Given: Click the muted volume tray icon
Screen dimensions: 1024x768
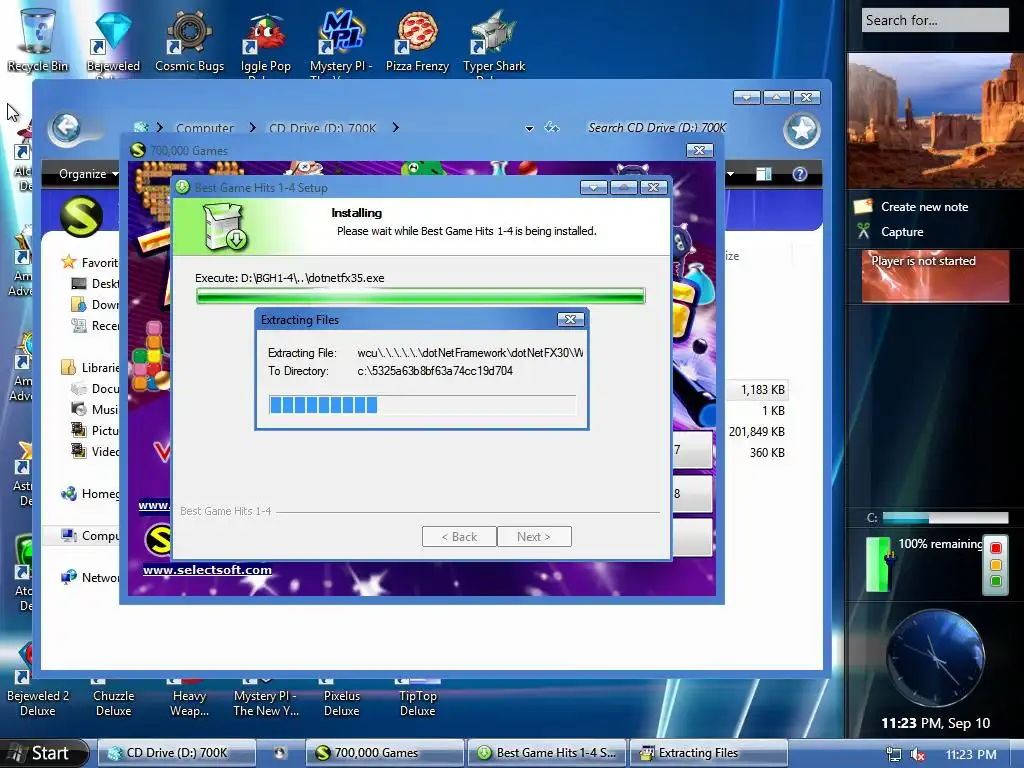Looking at the screenshot, I should (x=918, y=754).
